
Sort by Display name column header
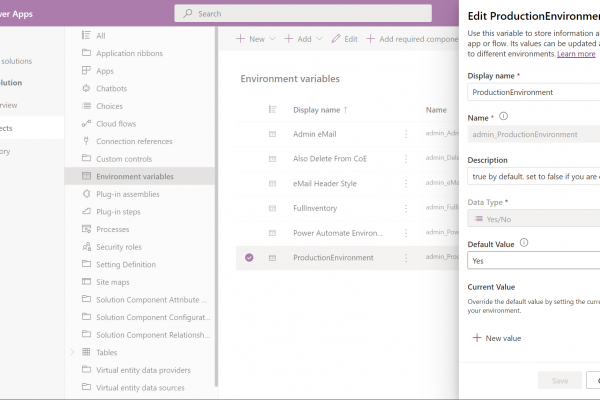click(x=320, y=110)
